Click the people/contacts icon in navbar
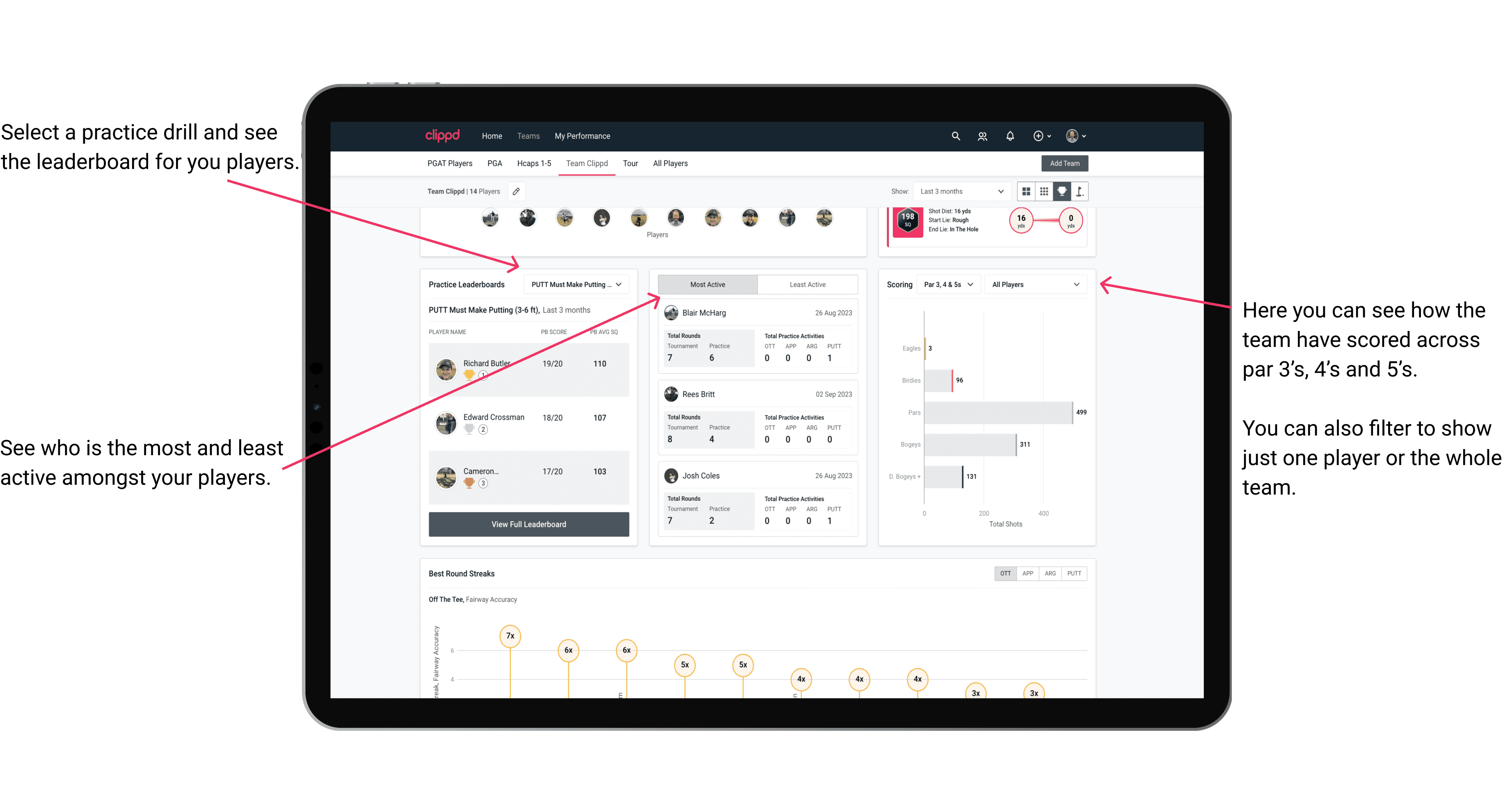The height and width of the screenshot is (812, 1510). tap(983, 136)
